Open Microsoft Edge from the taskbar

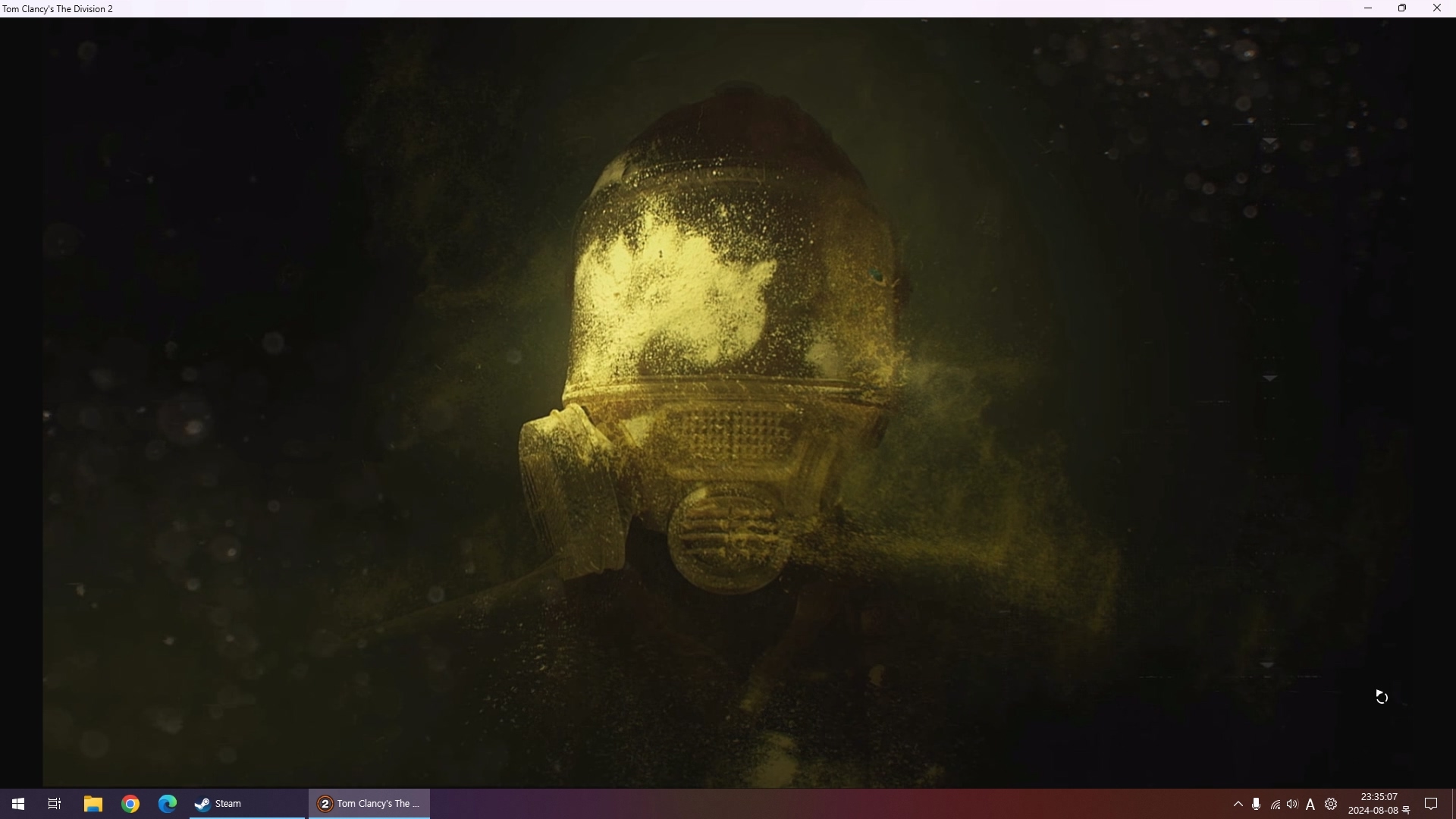167,804
